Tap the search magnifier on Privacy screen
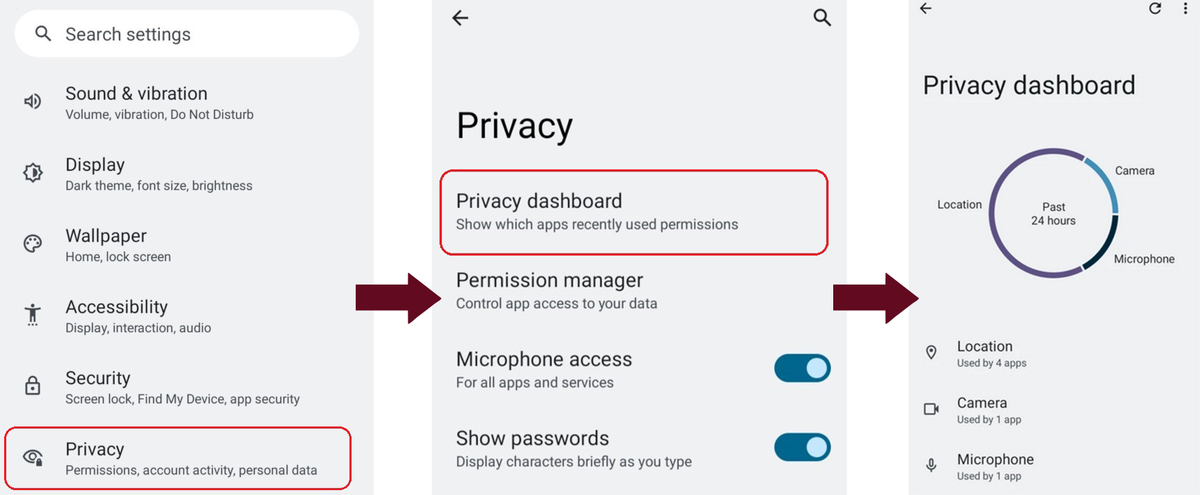 point(822,18)
